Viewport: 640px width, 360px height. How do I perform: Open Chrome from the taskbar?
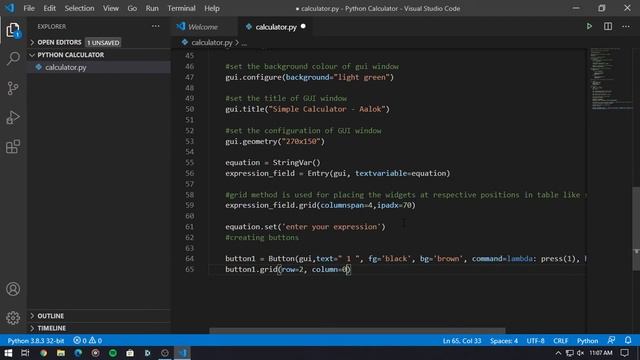[43, 353]
